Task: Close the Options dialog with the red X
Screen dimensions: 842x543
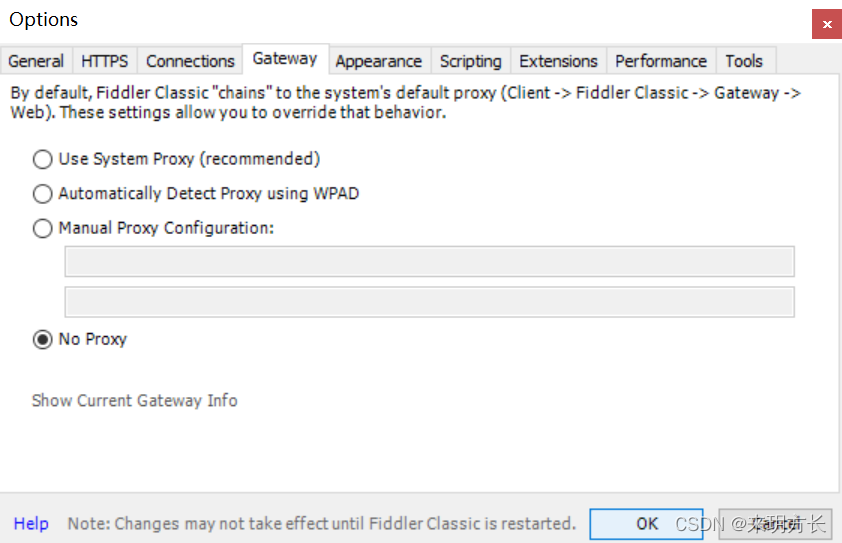Action: 827,24
